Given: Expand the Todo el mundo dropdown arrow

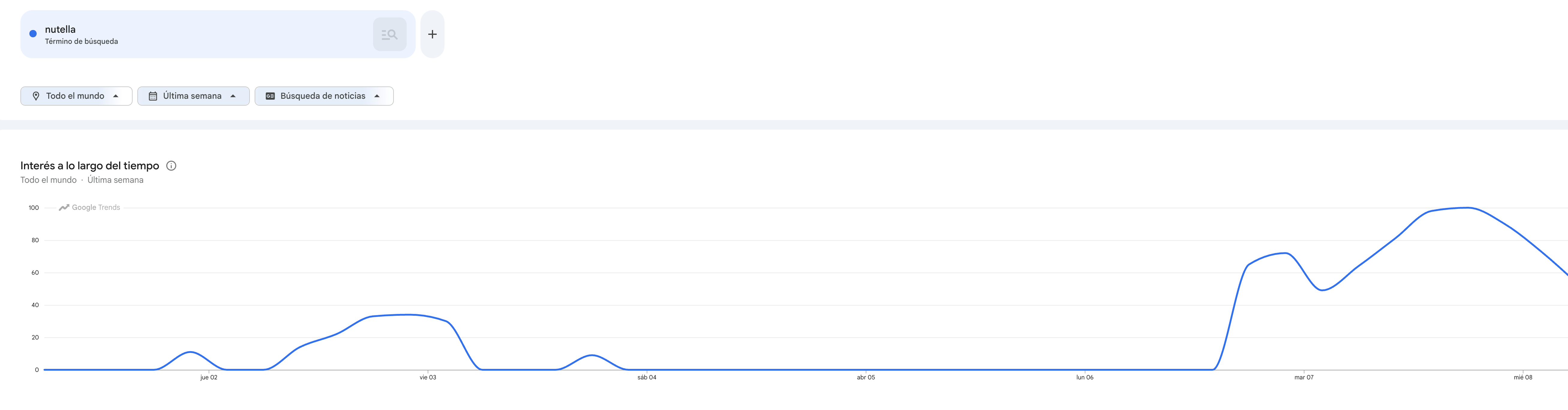Looking at the screenshot, I should coord(116,96).
